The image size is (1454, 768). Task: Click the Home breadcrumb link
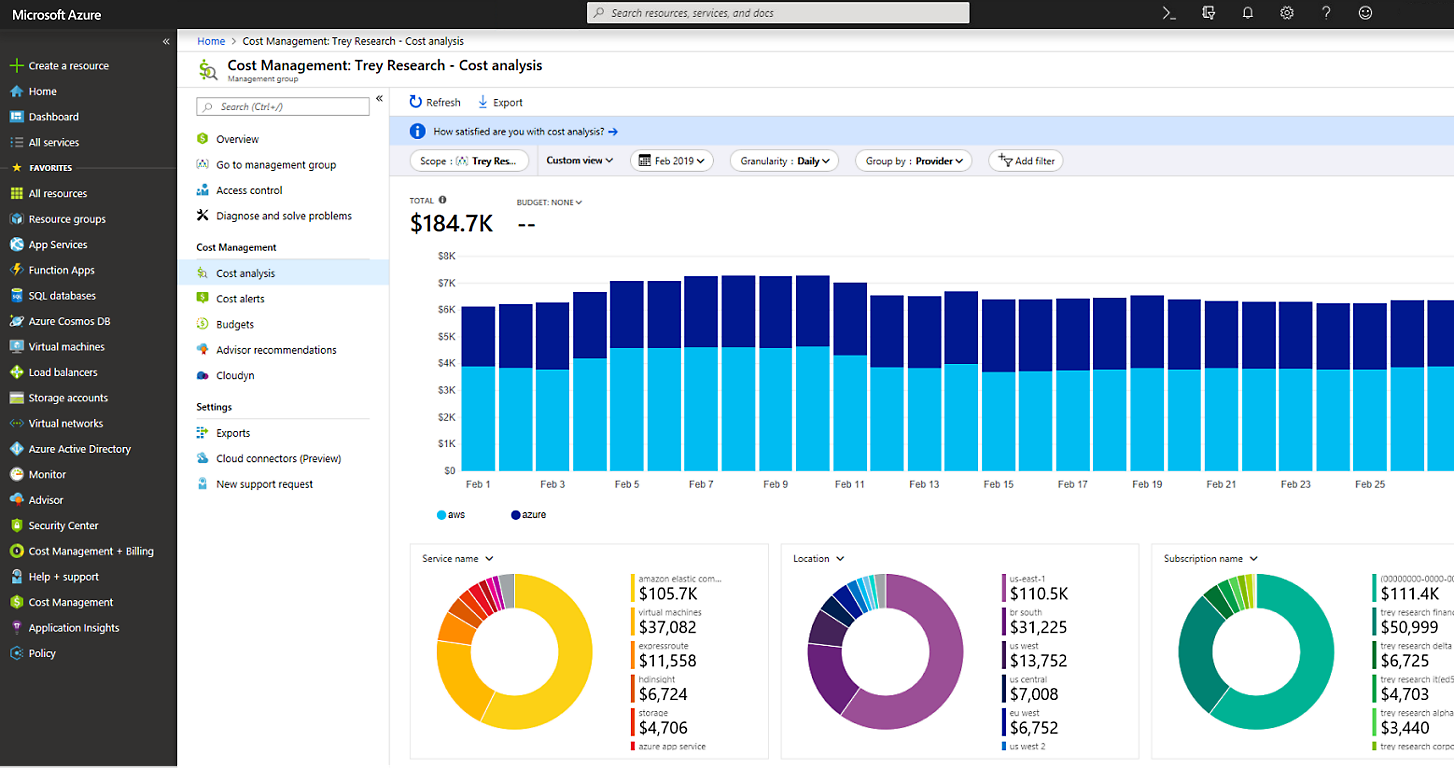click(x=211, y=41)
